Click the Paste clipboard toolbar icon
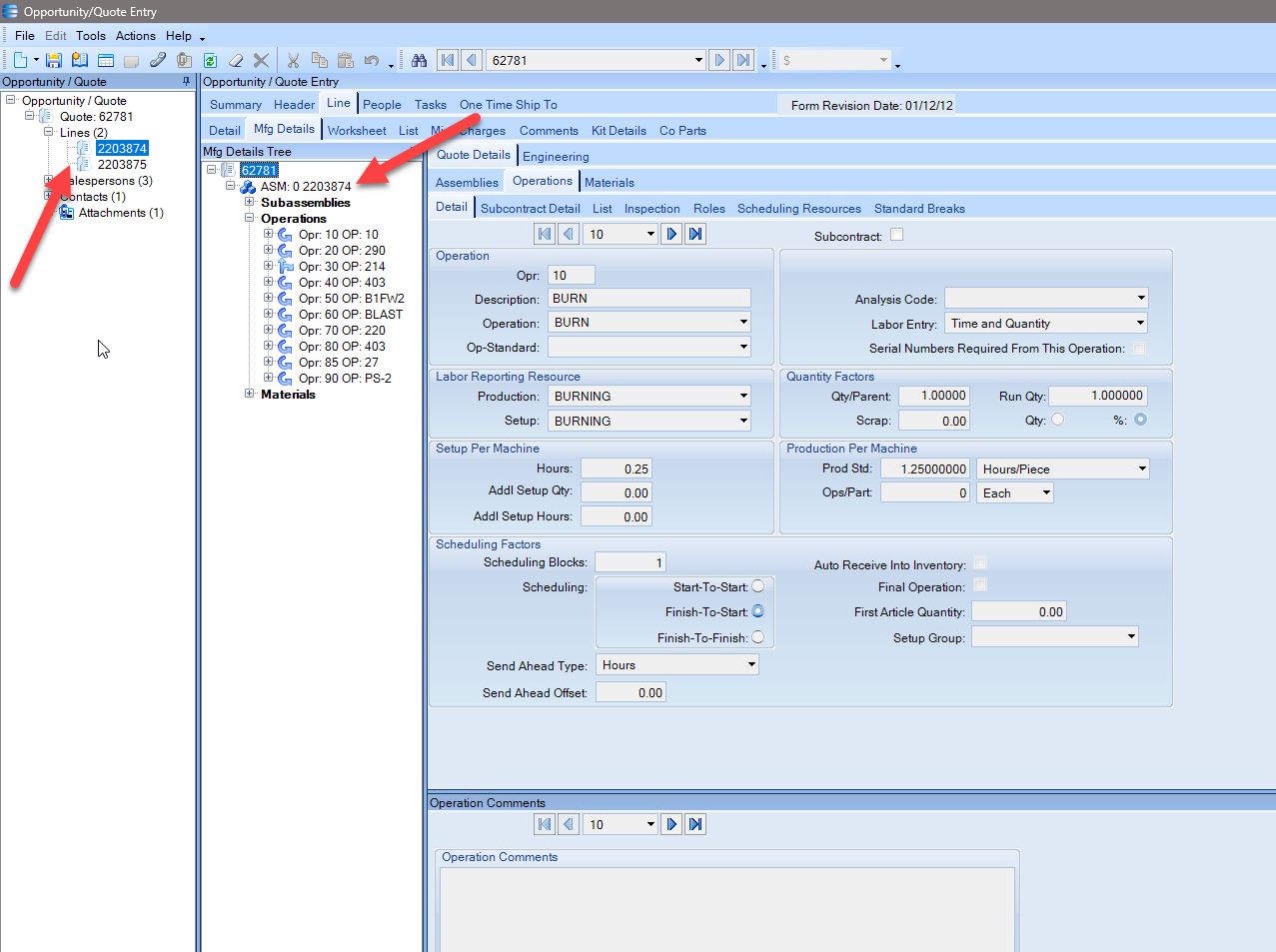Image resolution: width=1276 pixels, height=952 pixels. [x=346, y=61]
